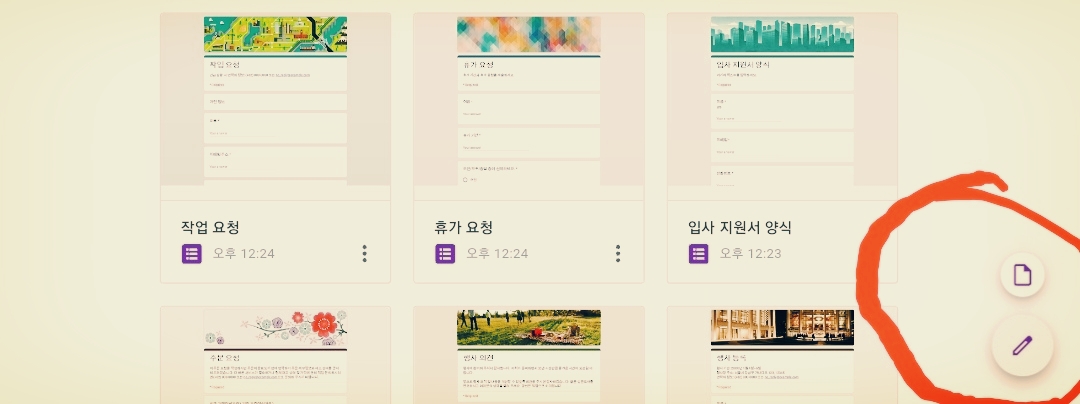The height and width of the screenshot is (404, 1080).
Task: Click the forms icon beside 휴가 요청 time
Action: [445, 254]
